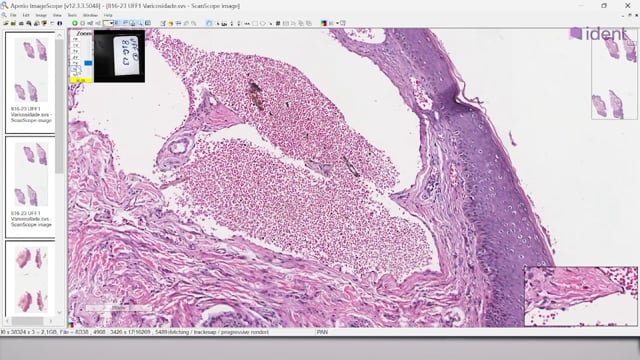Click the yellow zoom value readout
The height and width of the screenshot is (360, 640).
(81, 80)
